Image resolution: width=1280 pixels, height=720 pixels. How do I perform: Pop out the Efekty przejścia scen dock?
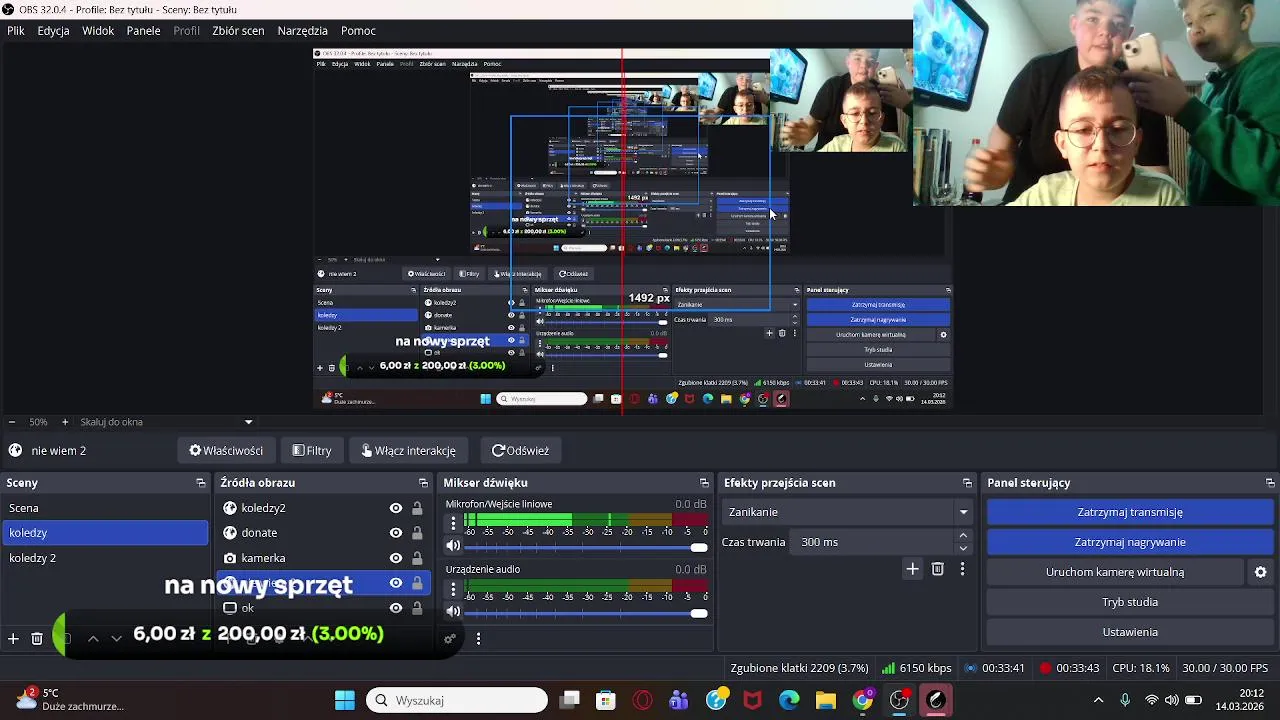point(967,483)
